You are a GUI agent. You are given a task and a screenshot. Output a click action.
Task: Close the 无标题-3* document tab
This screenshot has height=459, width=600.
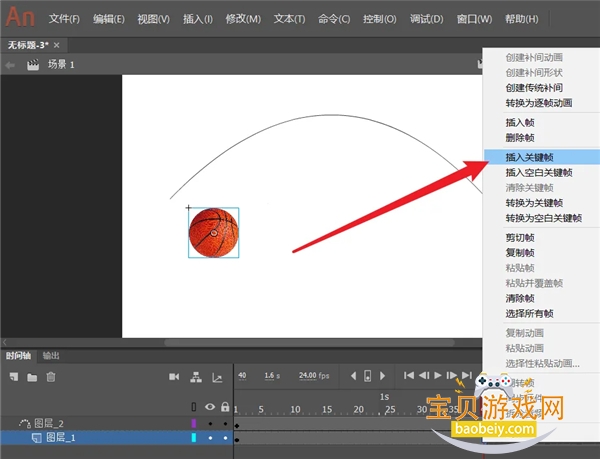[x=57, y=45]
